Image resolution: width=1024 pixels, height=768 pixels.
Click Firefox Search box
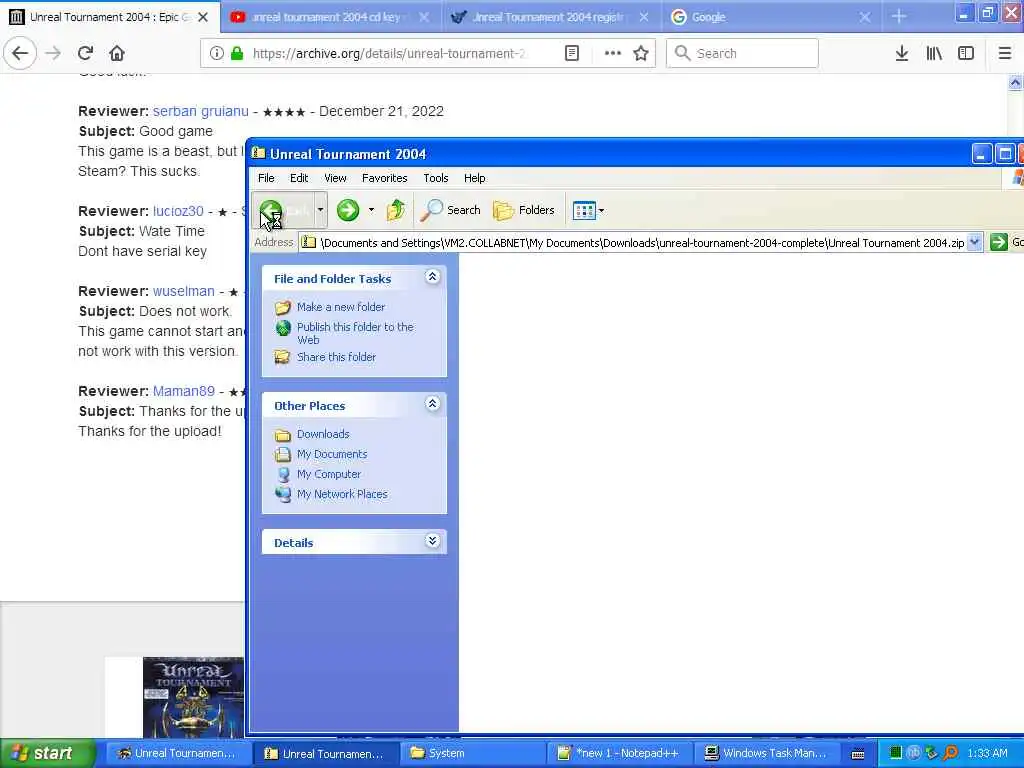point(742,54)
